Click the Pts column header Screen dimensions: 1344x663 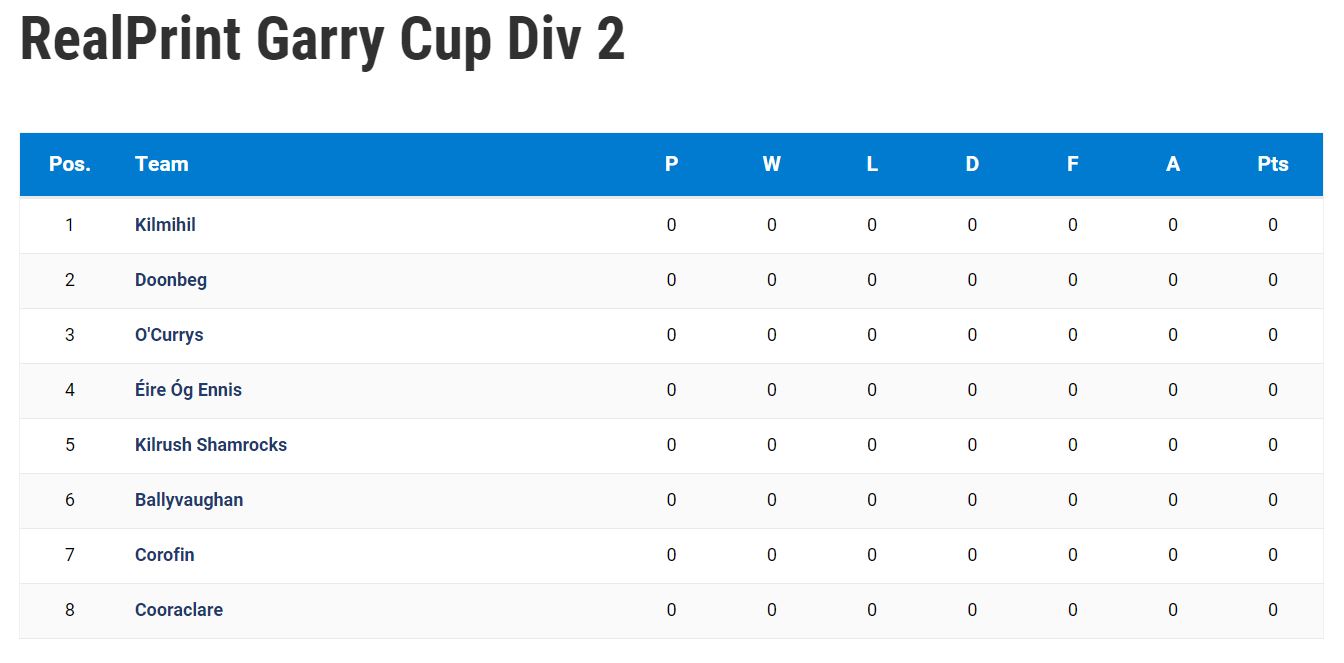click(x=1273, y=164)
